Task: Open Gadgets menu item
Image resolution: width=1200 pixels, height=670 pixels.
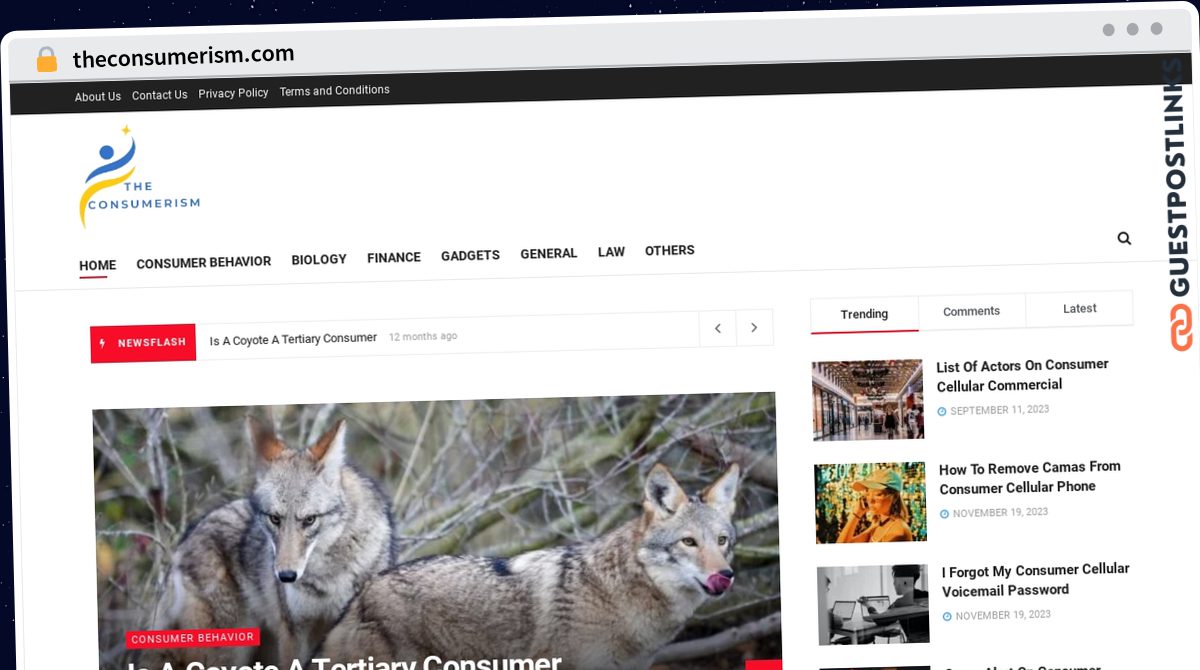Action: (x=470, y=255)
